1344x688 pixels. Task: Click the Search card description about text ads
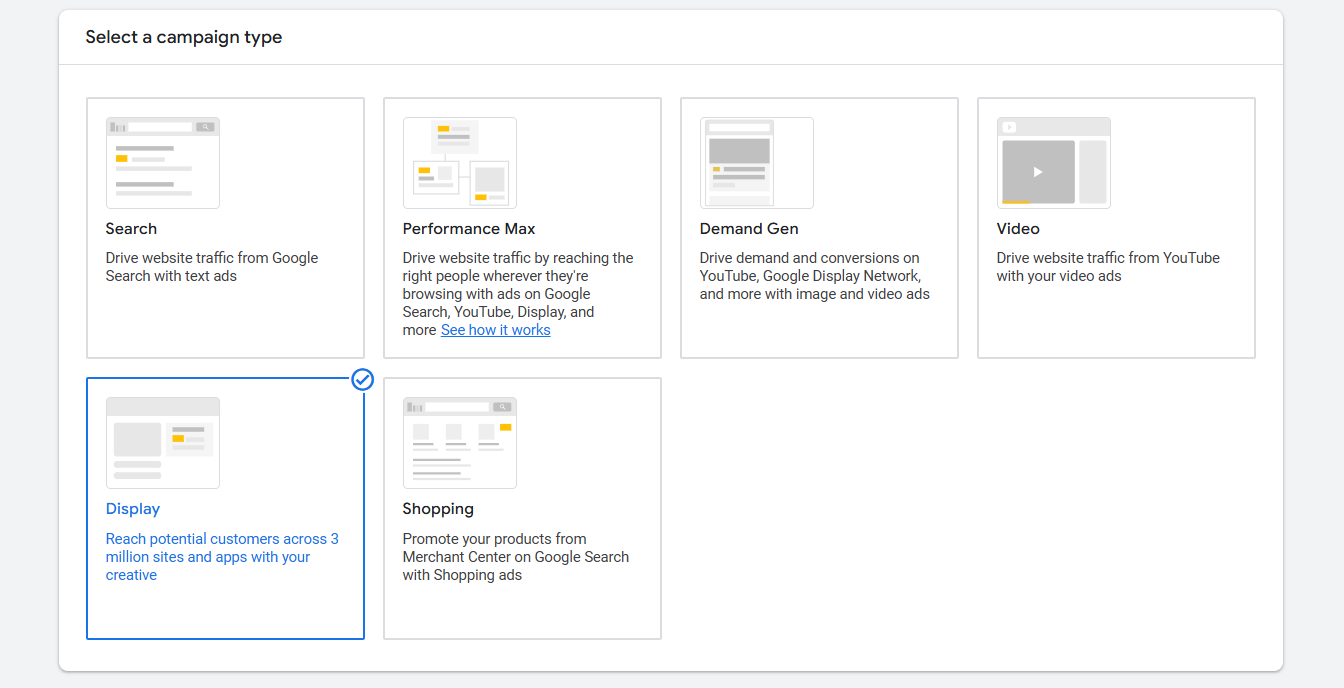pos(212,267)
